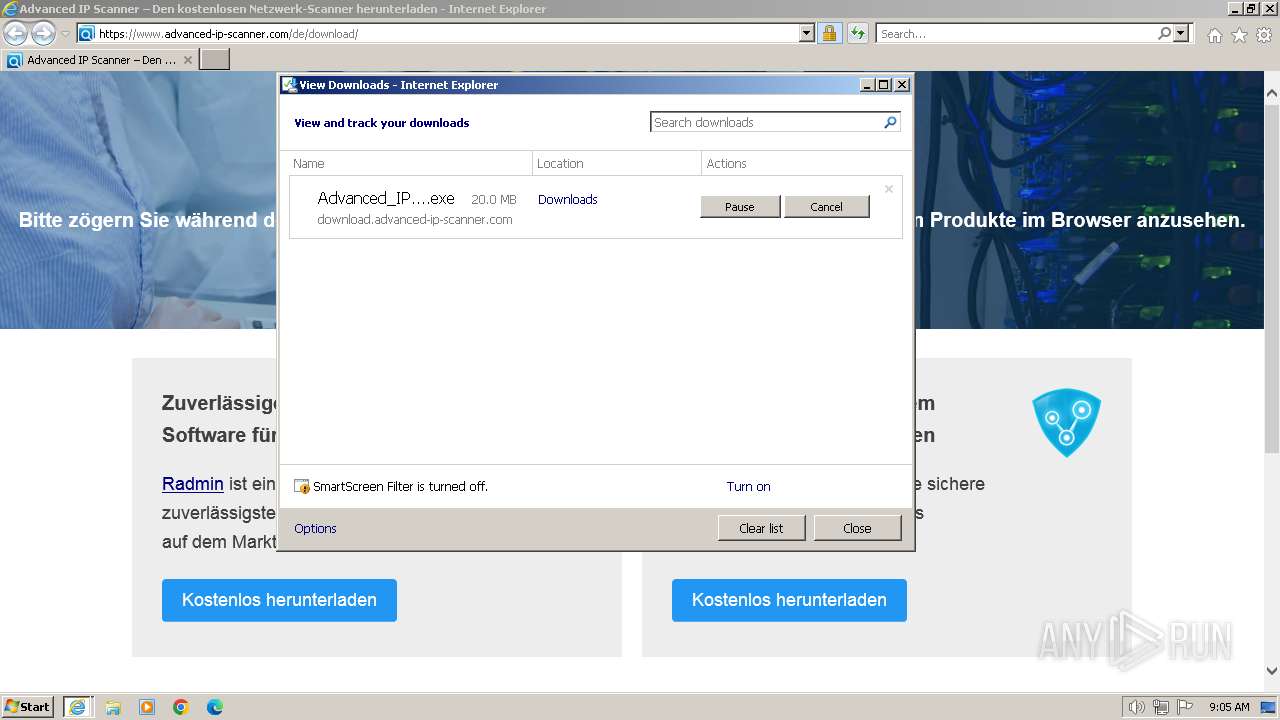The height and width of the screenshot is (720, 1280).
Task: Open the download Options link
Action: point(315,528)
